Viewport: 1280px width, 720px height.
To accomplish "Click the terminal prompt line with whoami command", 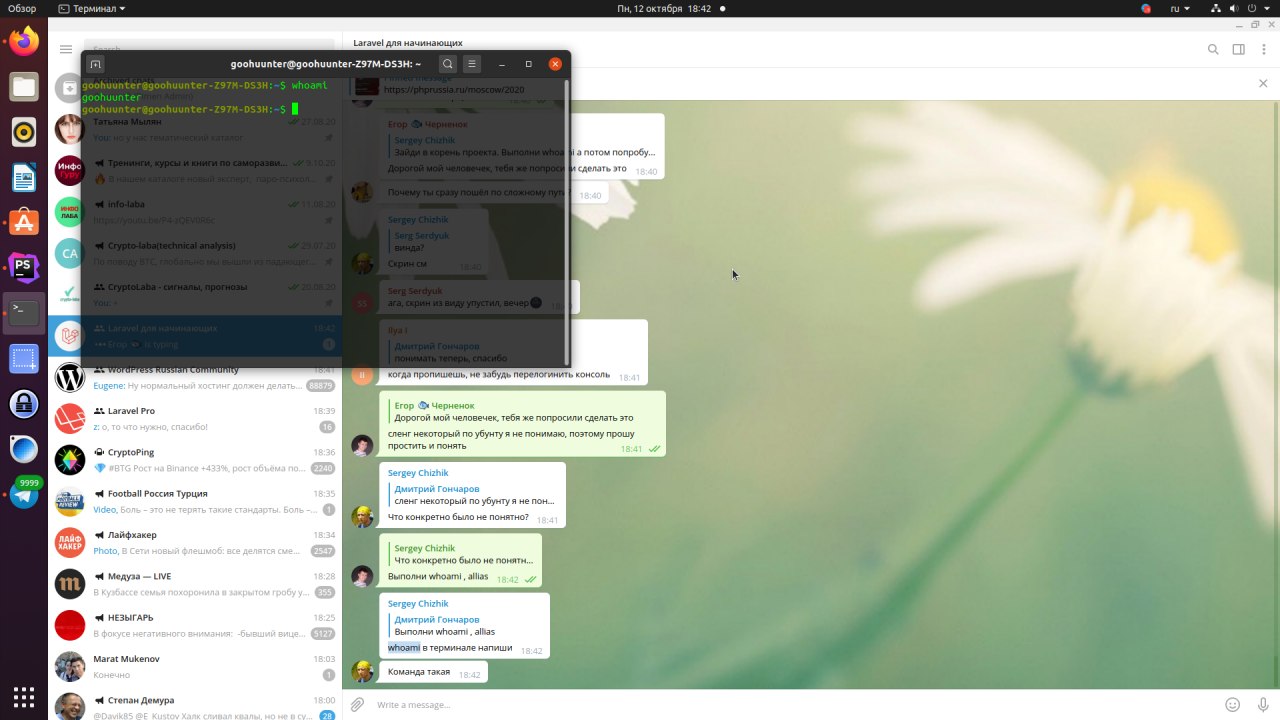I will 205,86.
